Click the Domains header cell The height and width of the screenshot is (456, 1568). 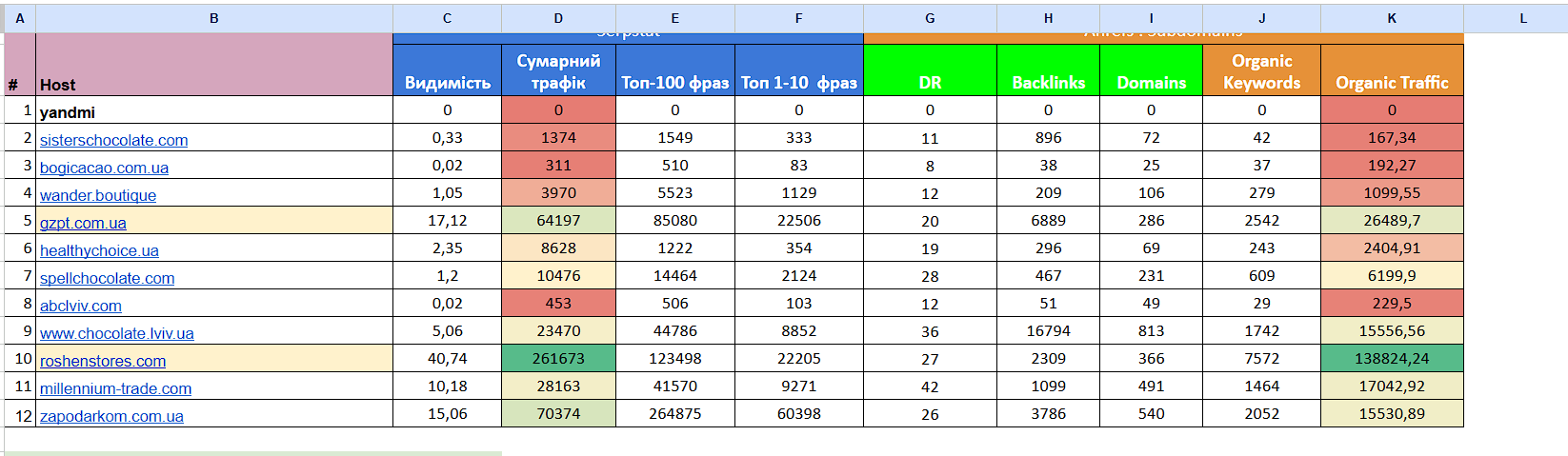1151,69
